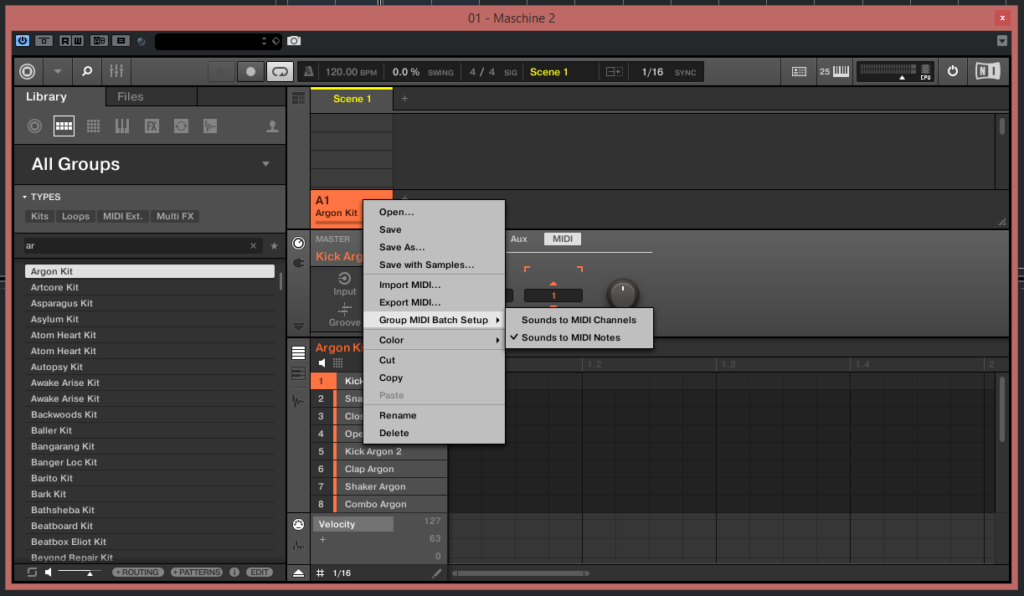Expand the Color submenu
Viewport: 1024px width, 596px height.
pyautogui.click(x=434, y=340)
